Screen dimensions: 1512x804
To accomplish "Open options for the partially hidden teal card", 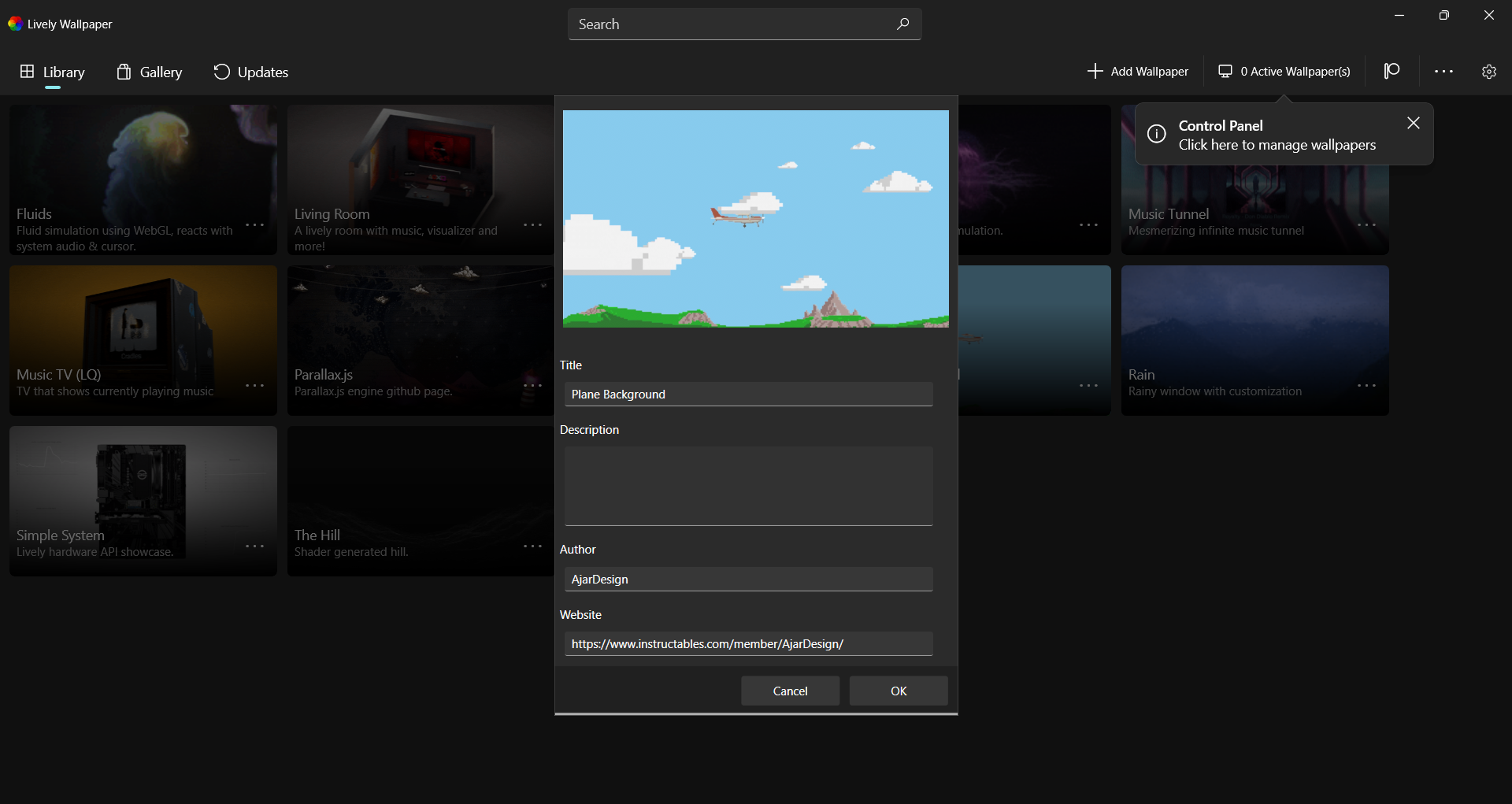I will pos(1088,386).
